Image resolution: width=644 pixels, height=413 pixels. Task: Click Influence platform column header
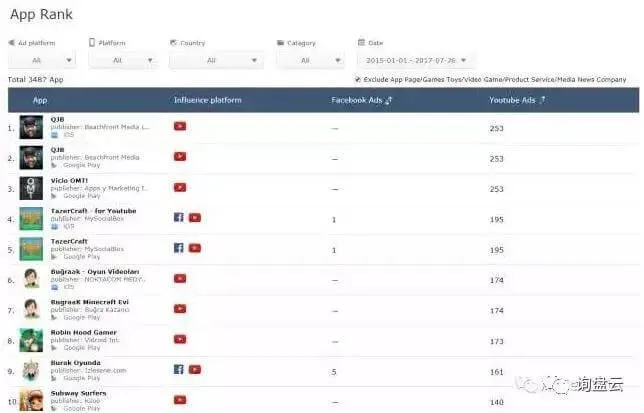(207, 100)
